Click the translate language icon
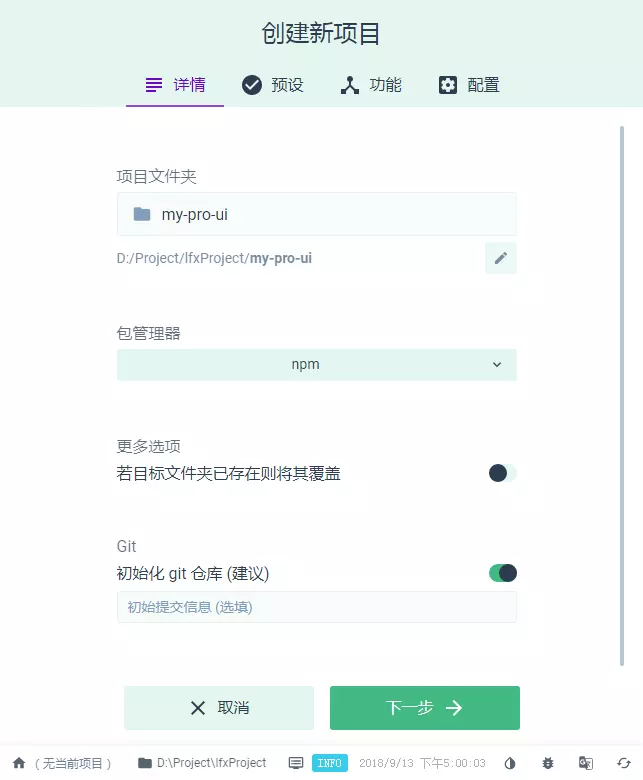The image size is (643, 780). (x=586, y=763)
